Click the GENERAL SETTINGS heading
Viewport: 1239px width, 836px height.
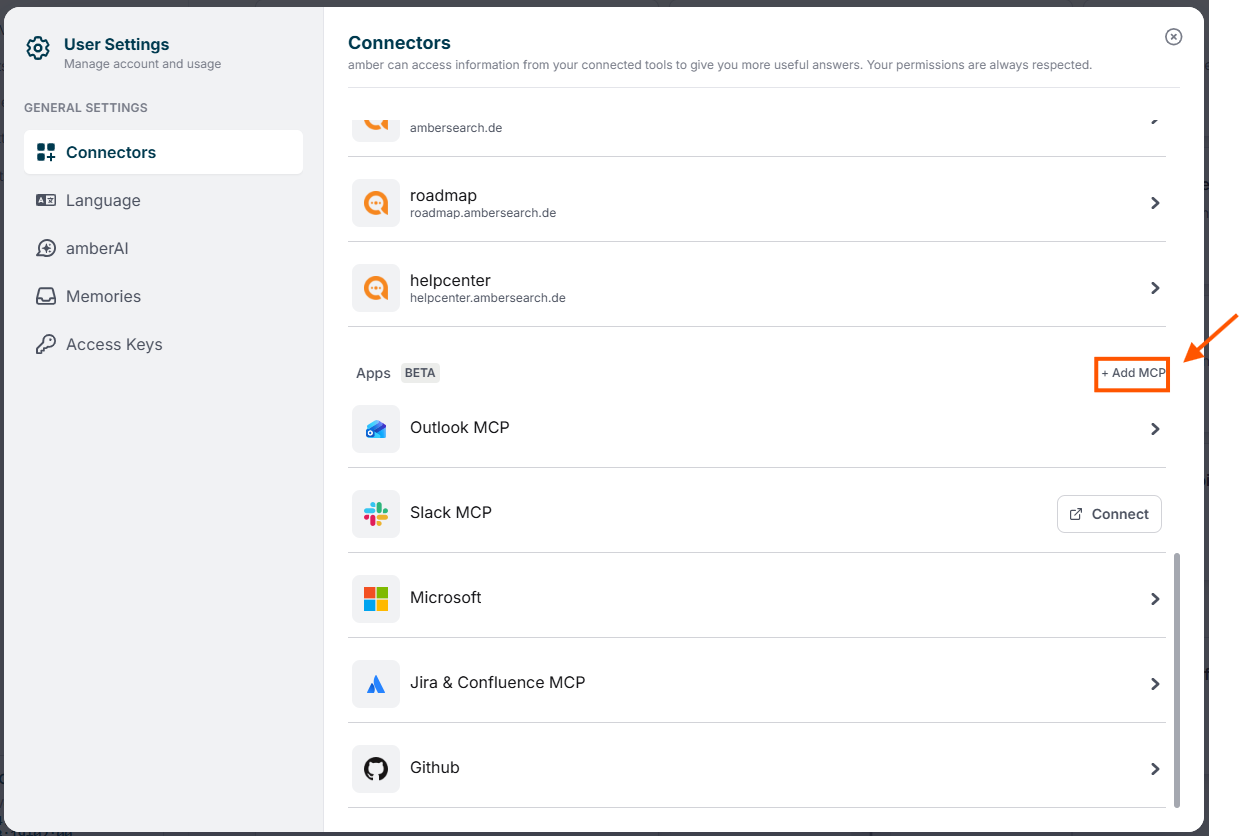(86, 107)
